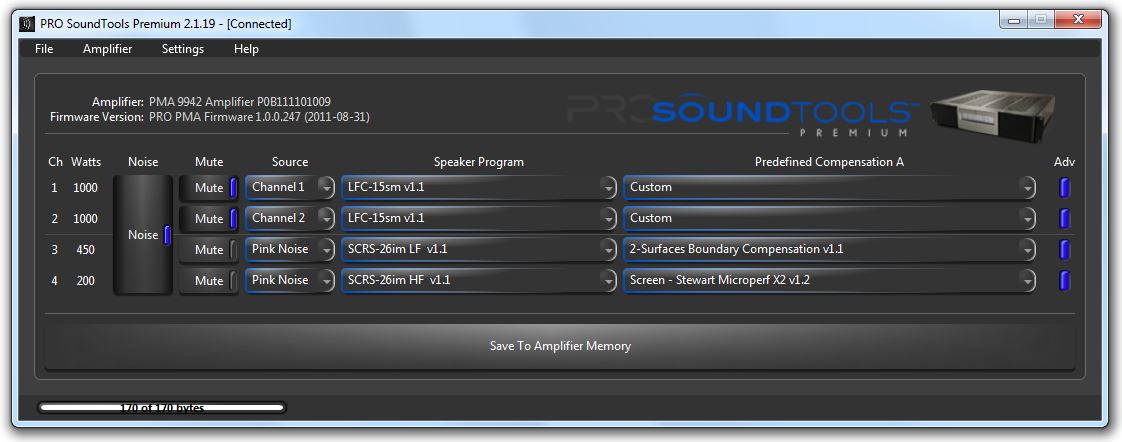Open the Help menu
The width and height of the screenshot is (1122, 442).
pyautogui.click(x=246, y=49)
